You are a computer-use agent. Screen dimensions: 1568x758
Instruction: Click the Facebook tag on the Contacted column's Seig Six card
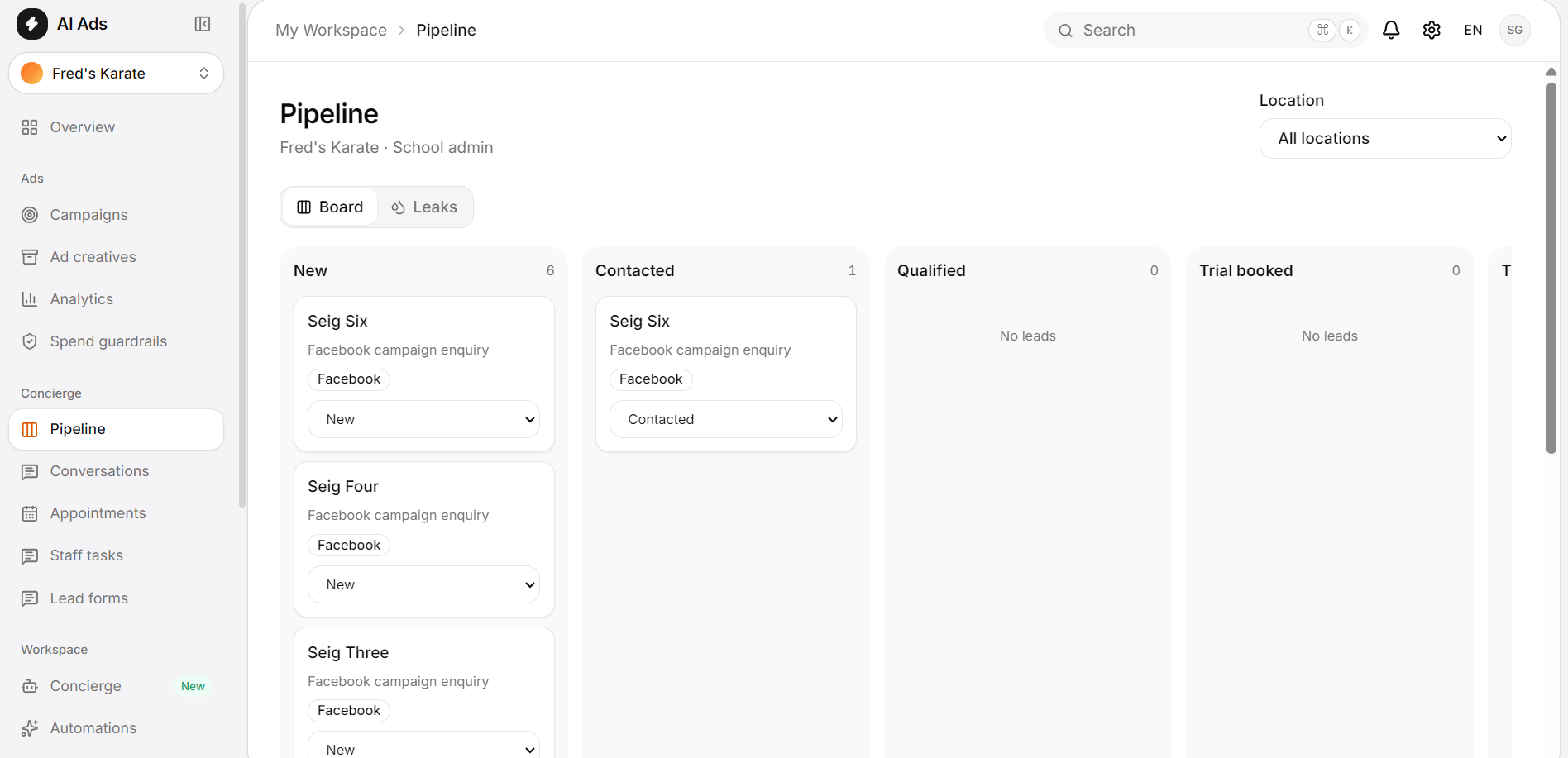click(651, 379)
